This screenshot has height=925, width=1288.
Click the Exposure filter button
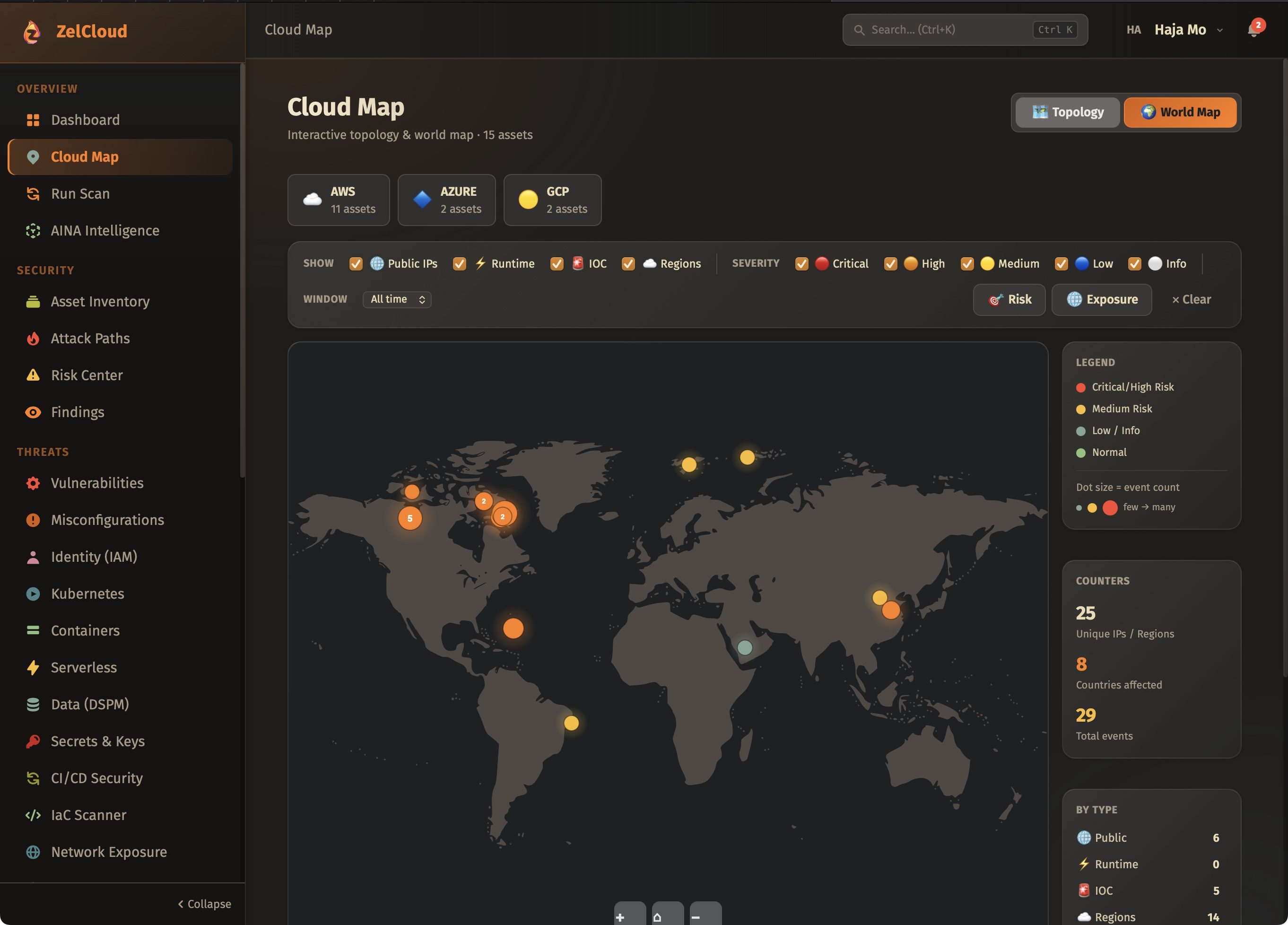(x=1101, y=299)
